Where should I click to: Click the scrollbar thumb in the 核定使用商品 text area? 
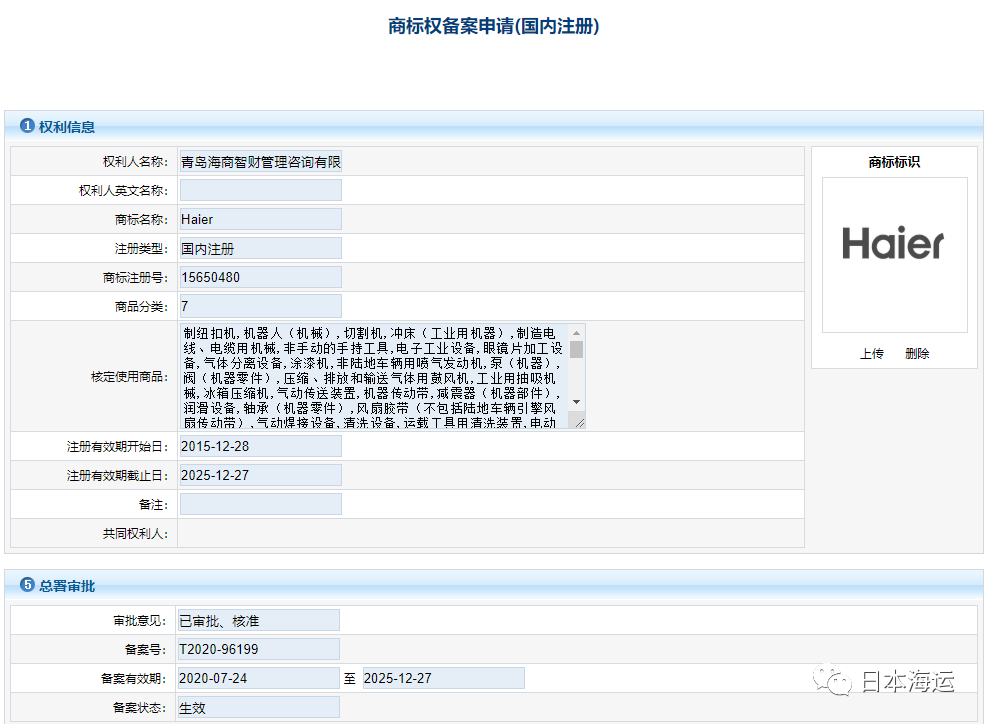[x=576, y=349]
